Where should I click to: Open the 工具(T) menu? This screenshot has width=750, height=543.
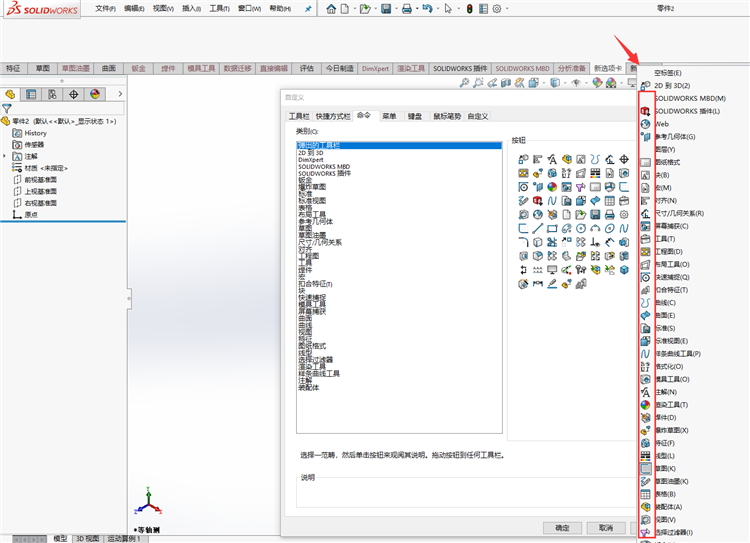point(220,9)
